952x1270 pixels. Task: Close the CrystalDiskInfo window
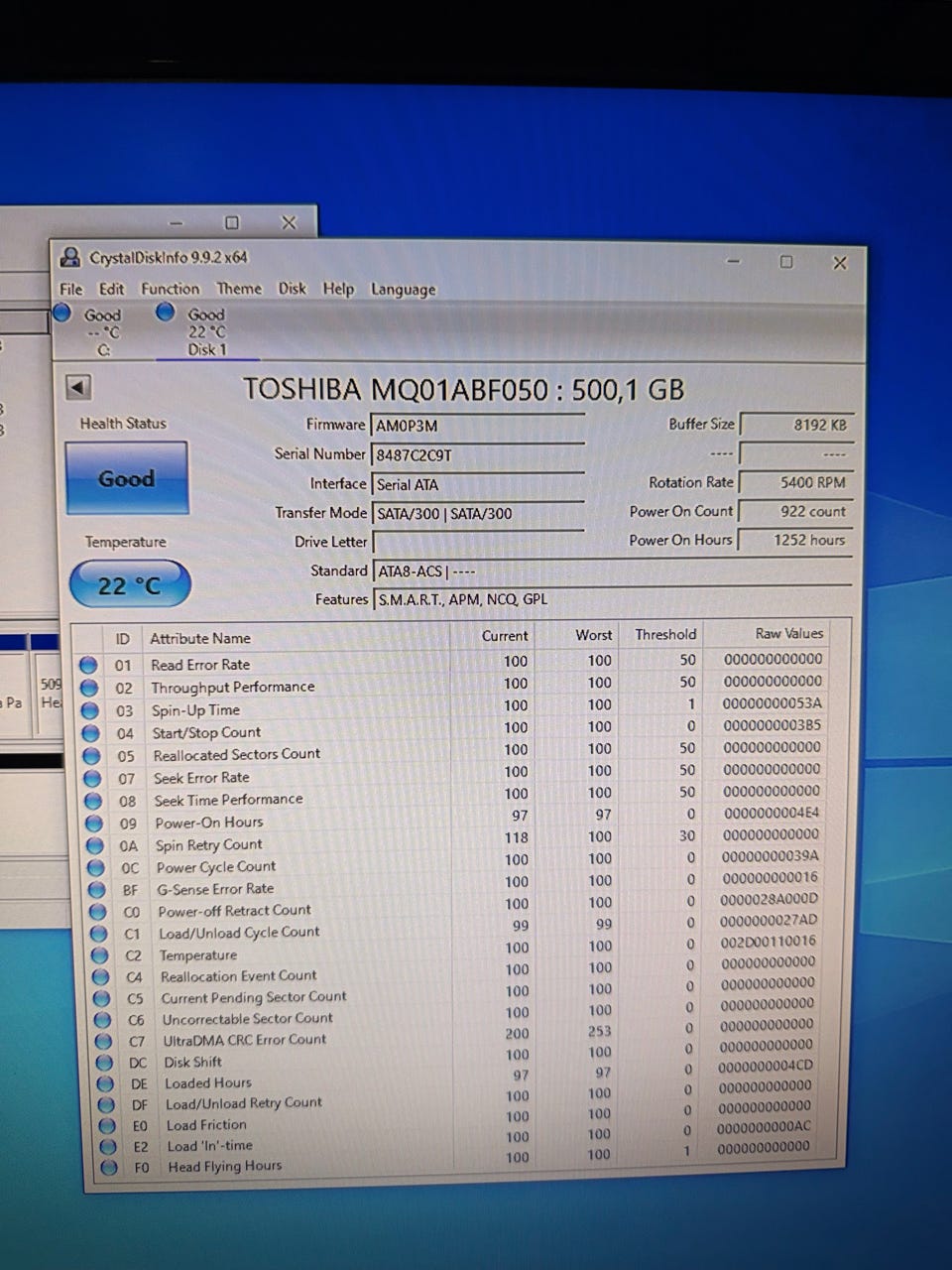(x=840, y=263)
